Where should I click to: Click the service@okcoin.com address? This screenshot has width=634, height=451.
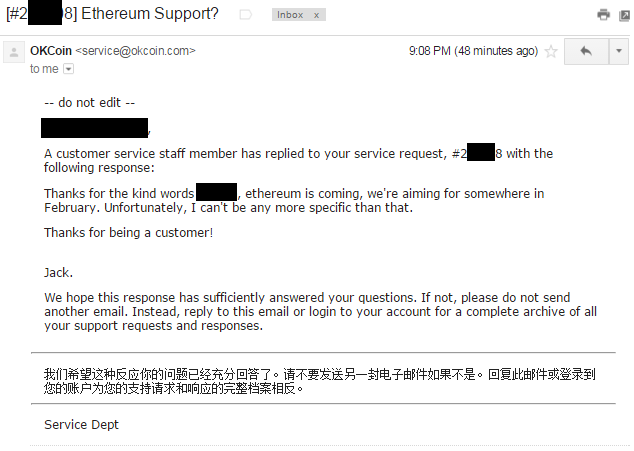135,51
